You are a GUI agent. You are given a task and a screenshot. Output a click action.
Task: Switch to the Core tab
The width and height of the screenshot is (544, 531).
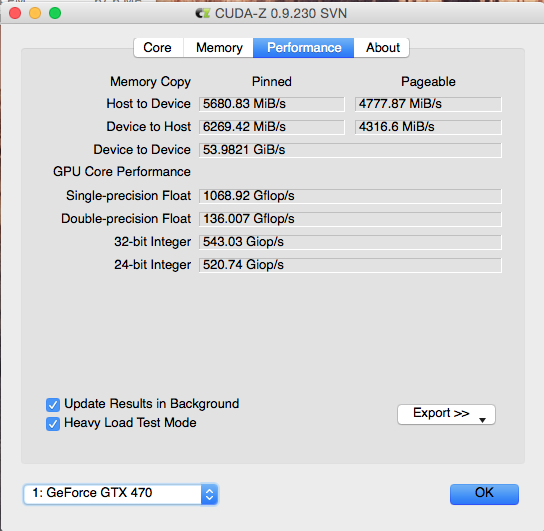(x=159, y=48)
